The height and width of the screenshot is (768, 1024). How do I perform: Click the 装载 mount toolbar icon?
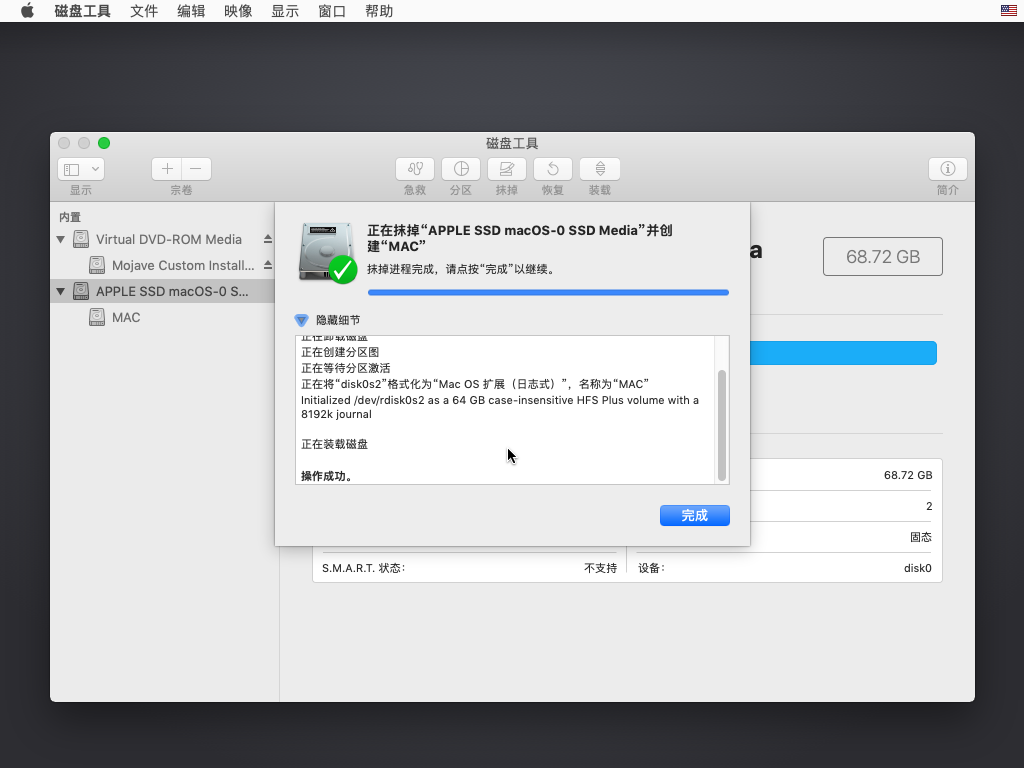pyautogui.click(x=600, y=169)
